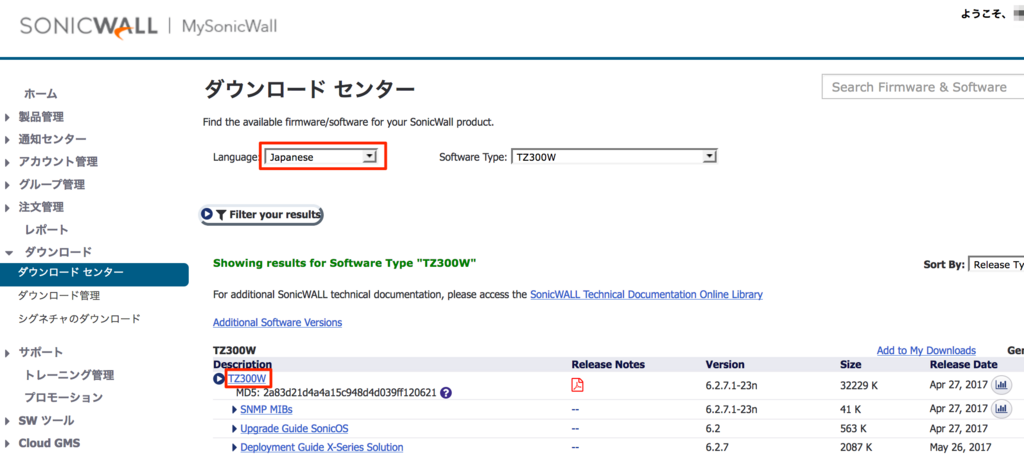
Task: Click the MySonicWall header text
Action: [x=229, y=27]
